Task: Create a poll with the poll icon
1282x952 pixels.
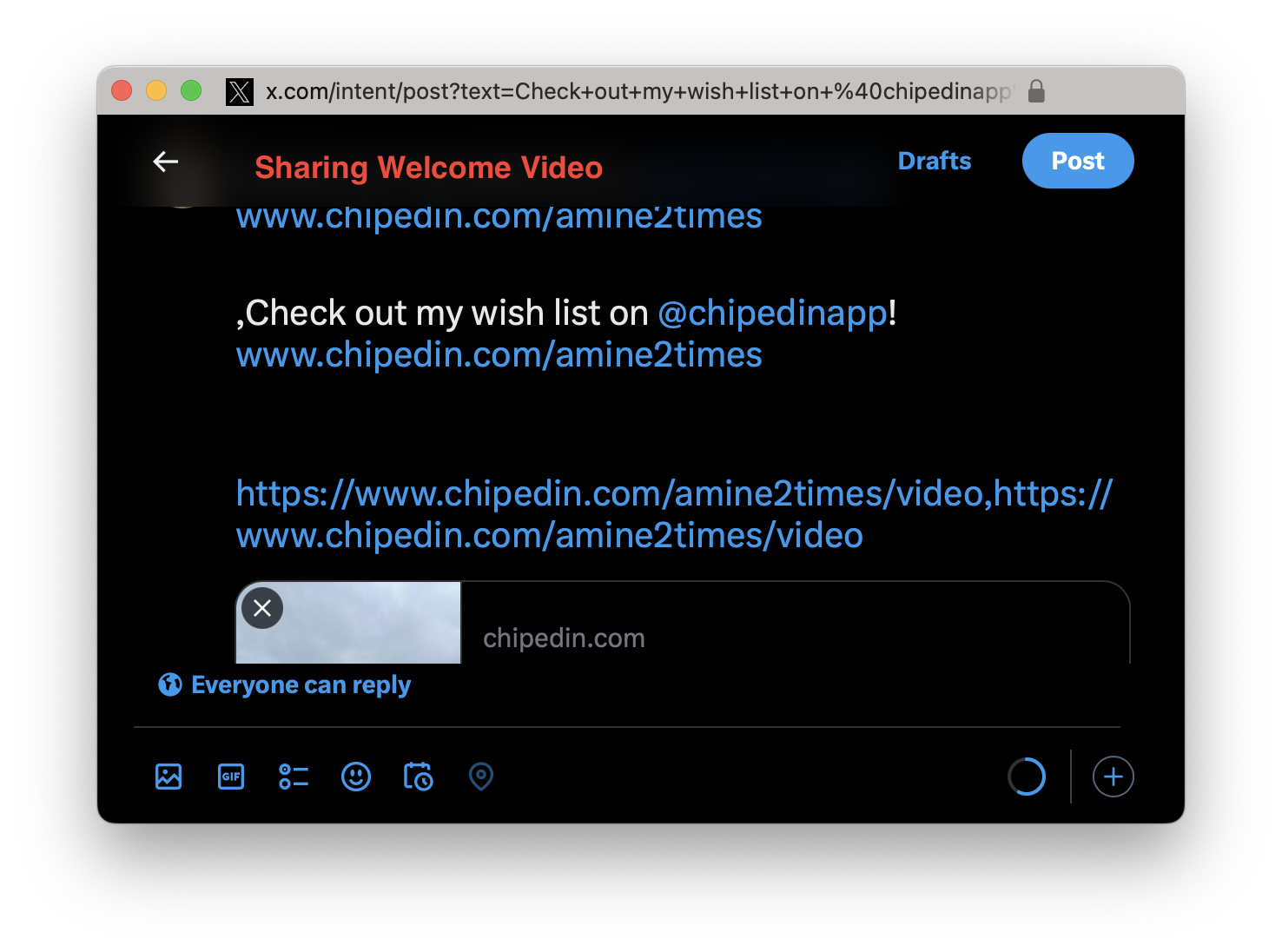Action: 294,777
